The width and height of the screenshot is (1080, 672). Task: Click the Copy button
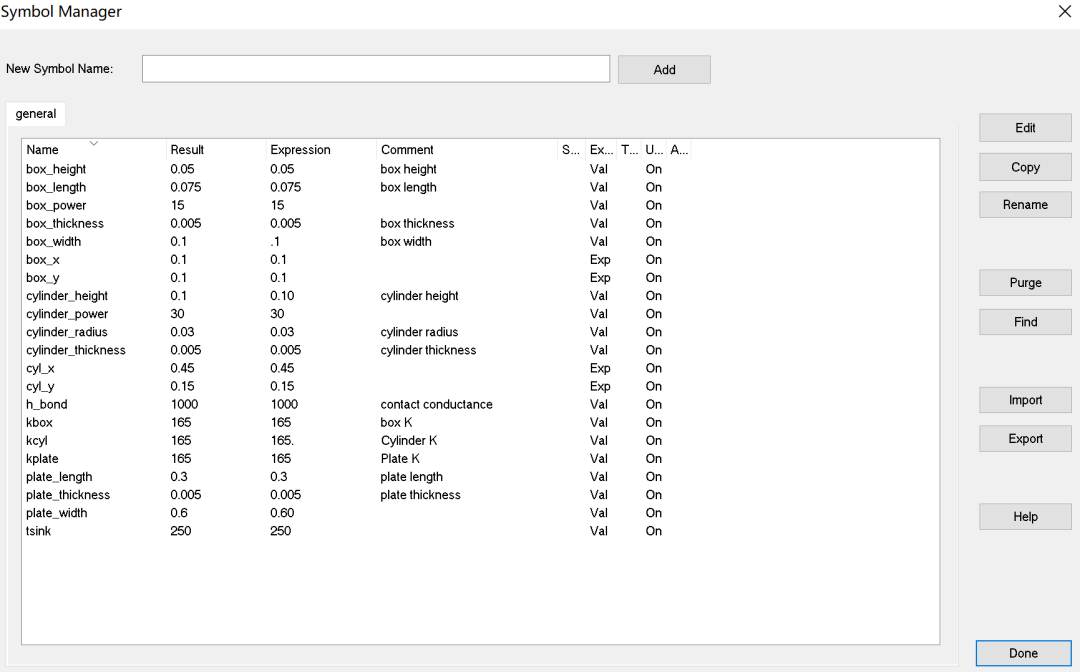click(x=1025, y=167)
